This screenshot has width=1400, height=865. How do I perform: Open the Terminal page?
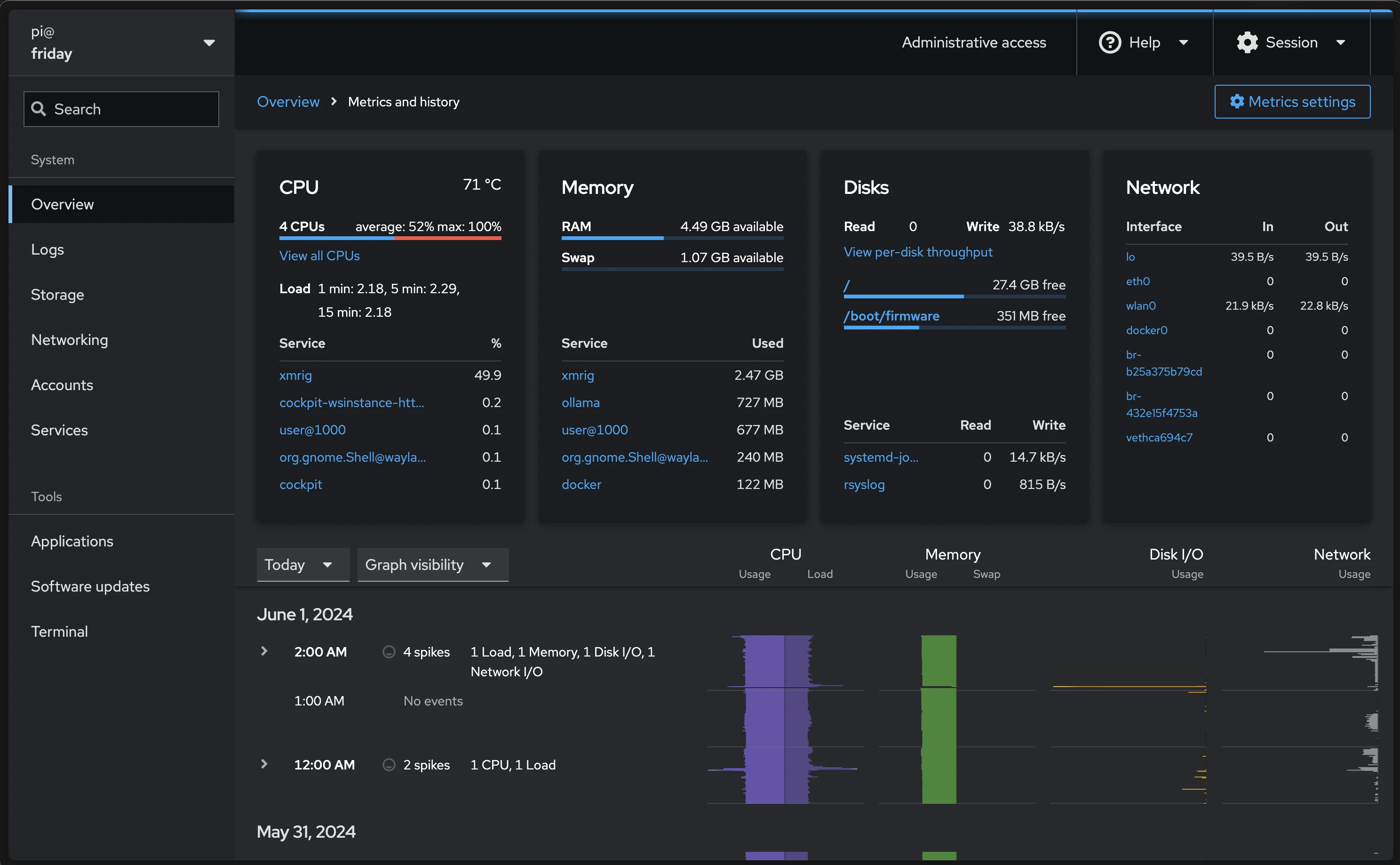coord(59,631)
